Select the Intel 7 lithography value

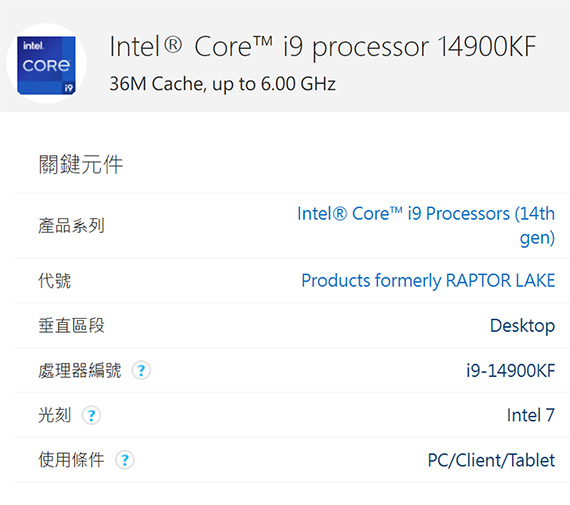(x=531, y=415)
